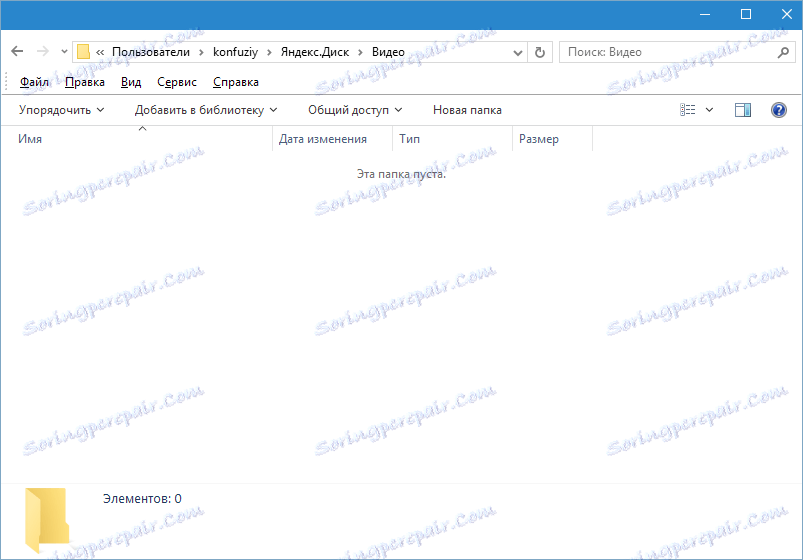
Task: Open view options dropdown arrow
Action: [709, 110]
